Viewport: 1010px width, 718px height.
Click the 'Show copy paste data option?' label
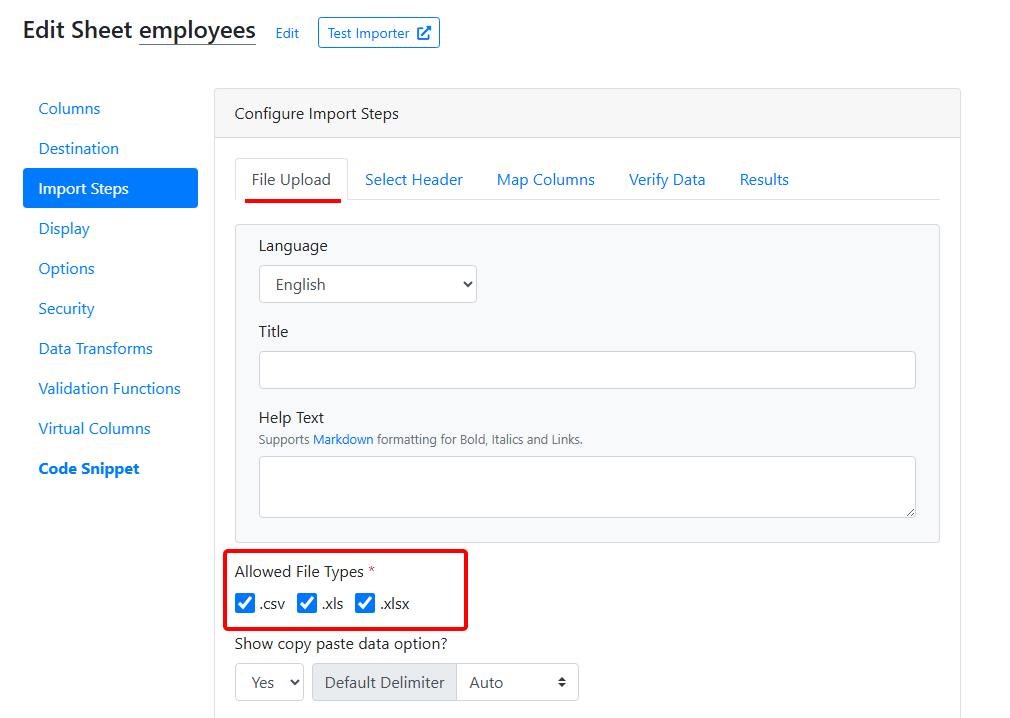[341, 643]
